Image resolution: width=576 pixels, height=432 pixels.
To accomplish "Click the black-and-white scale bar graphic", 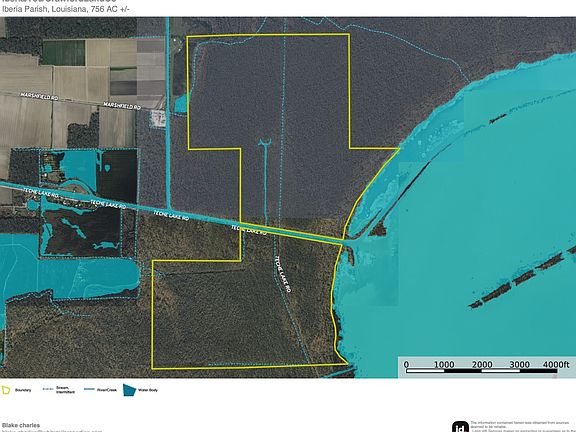I will tap(482, 371).
